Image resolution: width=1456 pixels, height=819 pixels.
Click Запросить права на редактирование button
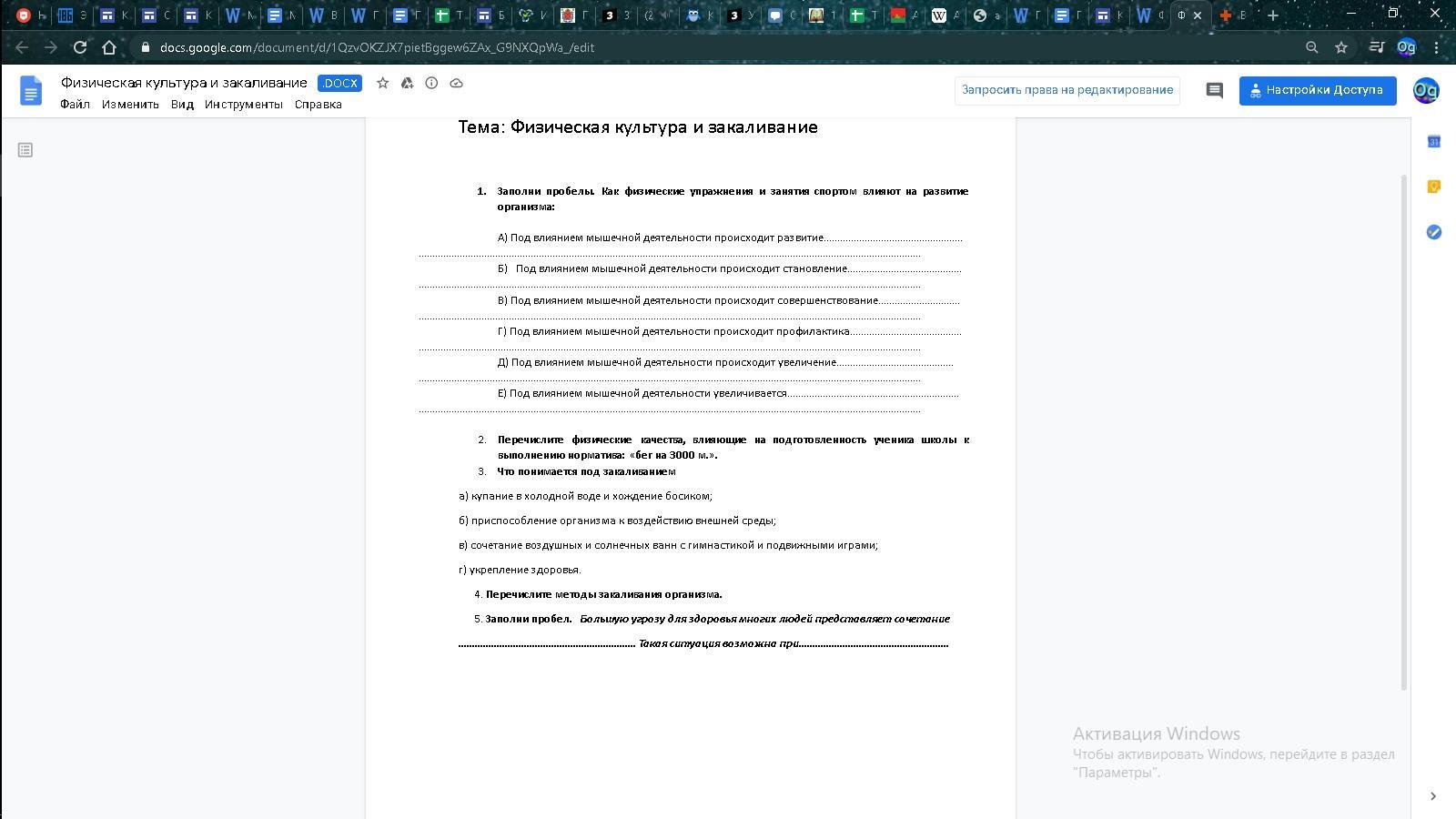tap(1067, 90)
